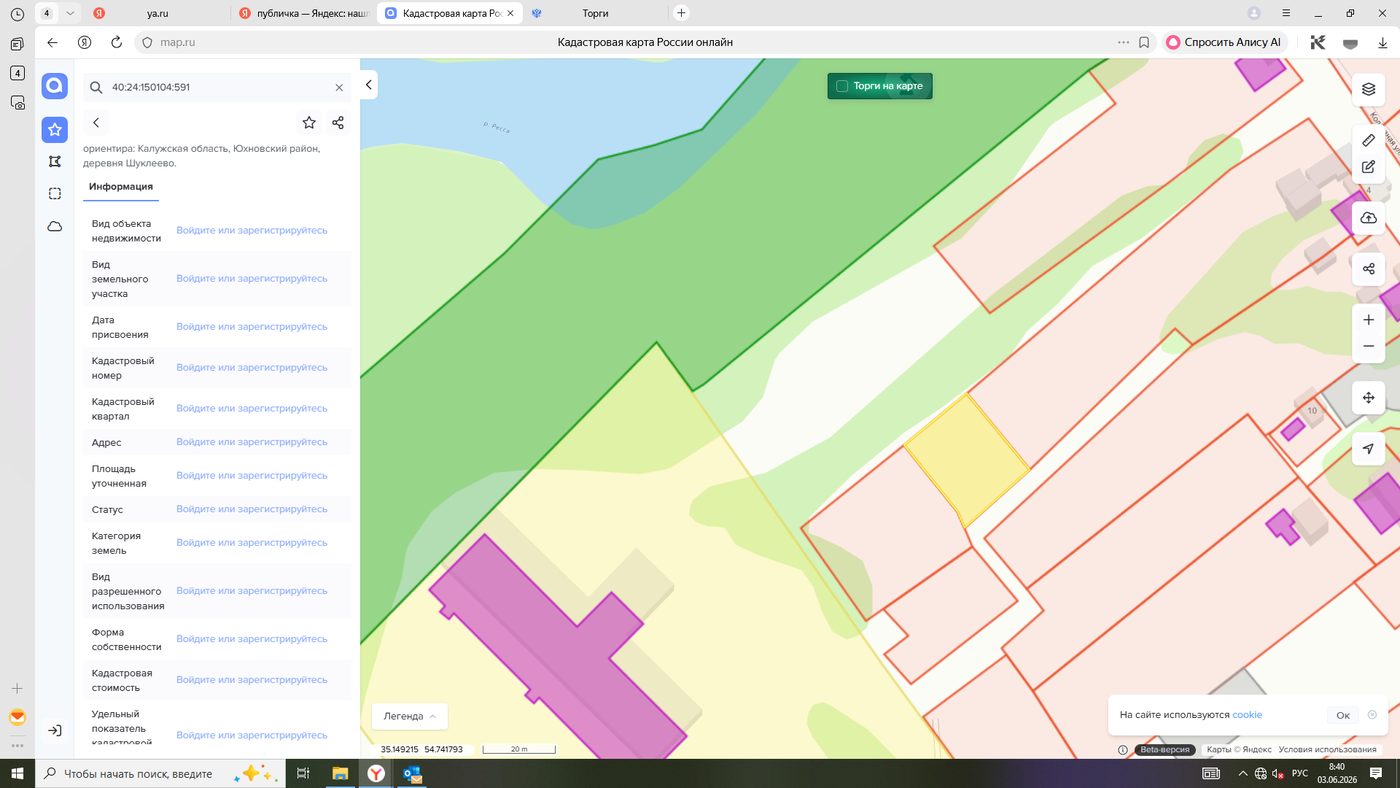The image size is (1400, 788).
Task: Open Yandex Browser from the taskbar
Action: click(x=375, y=773)
